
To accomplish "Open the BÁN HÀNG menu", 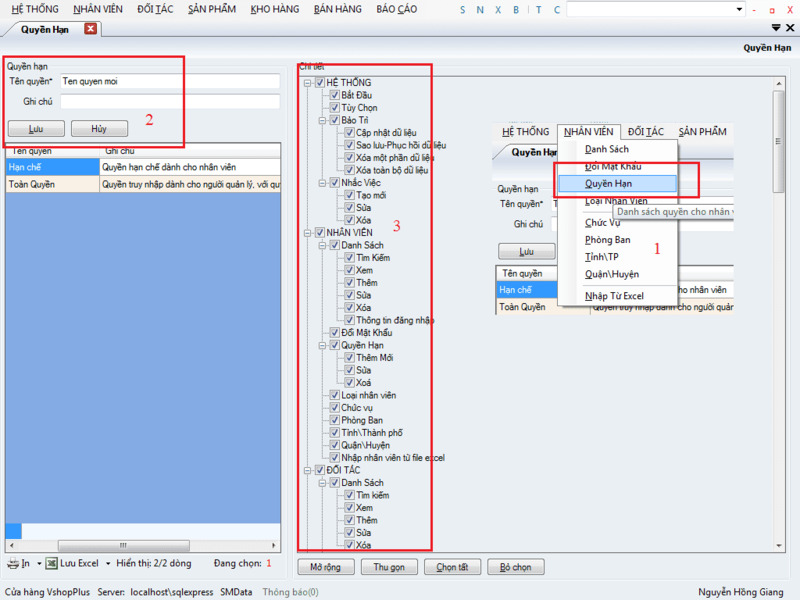I will [337, 9].
